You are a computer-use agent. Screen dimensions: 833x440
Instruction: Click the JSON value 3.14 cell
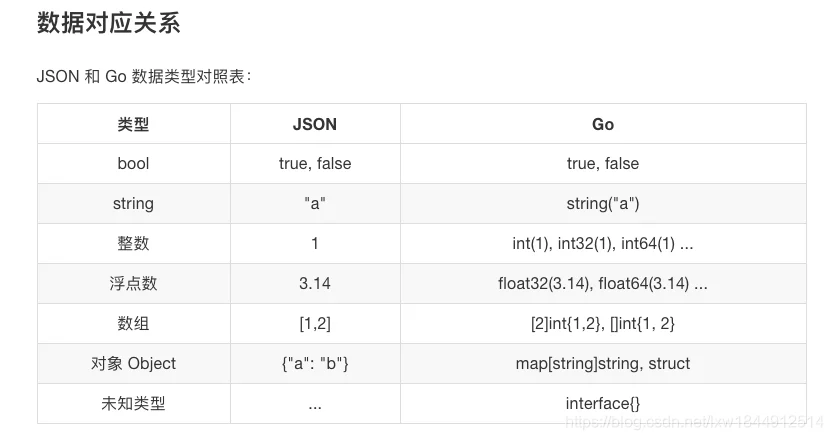coord(315,283)
